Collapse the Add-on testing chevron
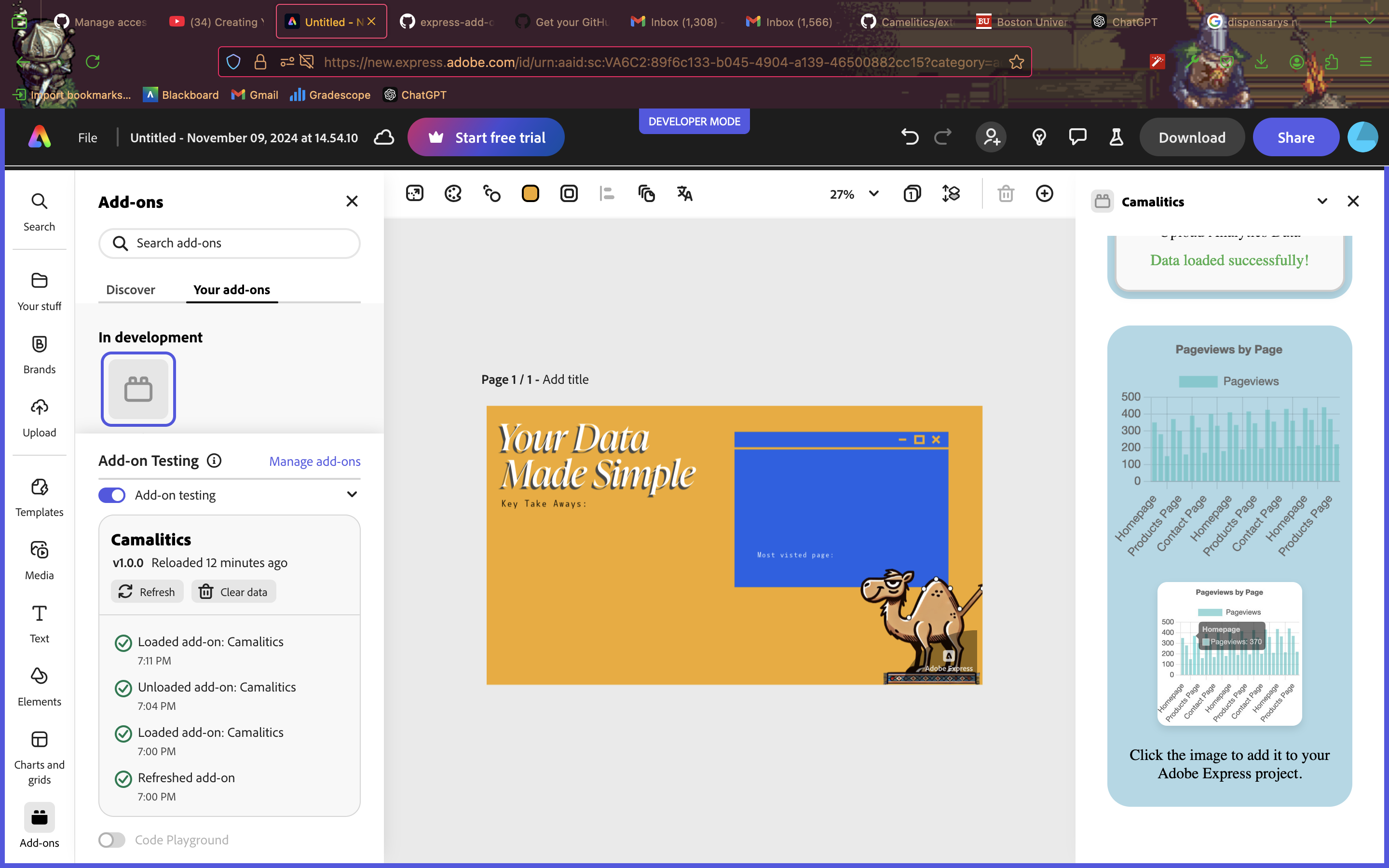Viewport: 1389px width, 868px height. pyautogui.click(x=352, y=495)
